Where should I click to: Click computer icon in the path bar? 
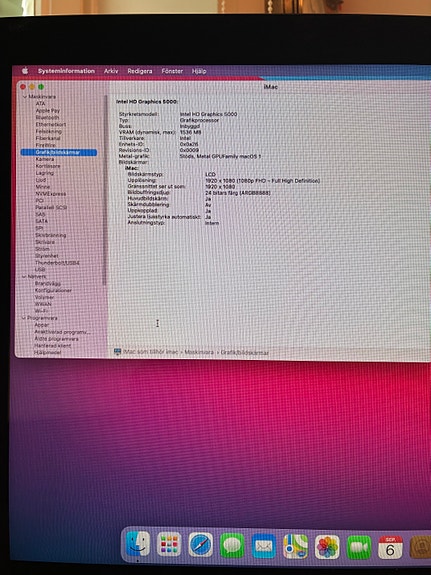[117, 351]
